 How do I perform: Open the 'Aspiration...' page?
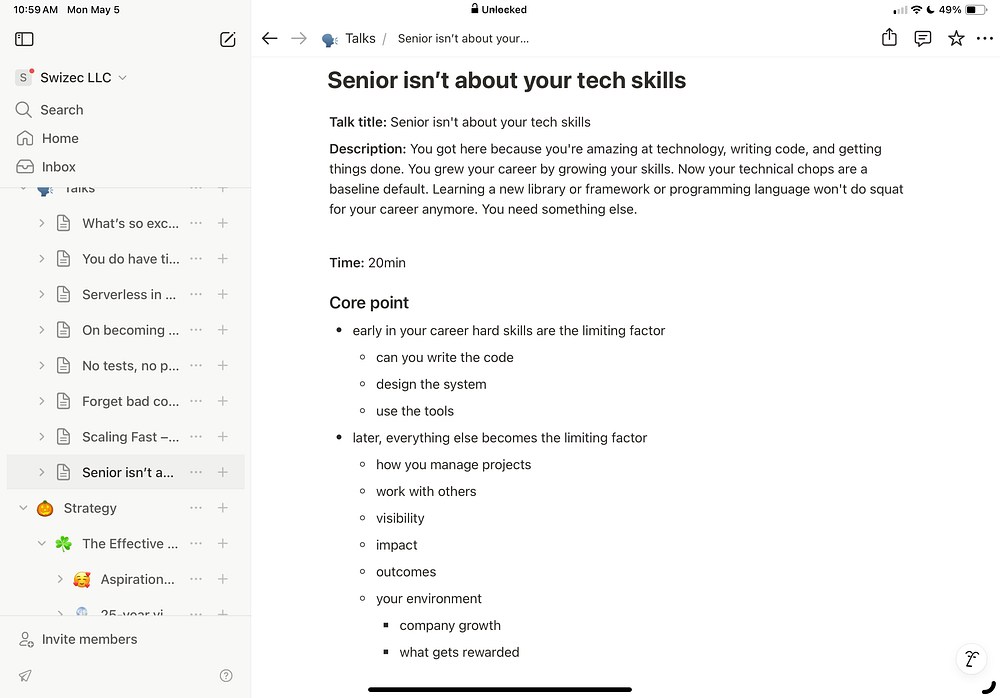137,579
